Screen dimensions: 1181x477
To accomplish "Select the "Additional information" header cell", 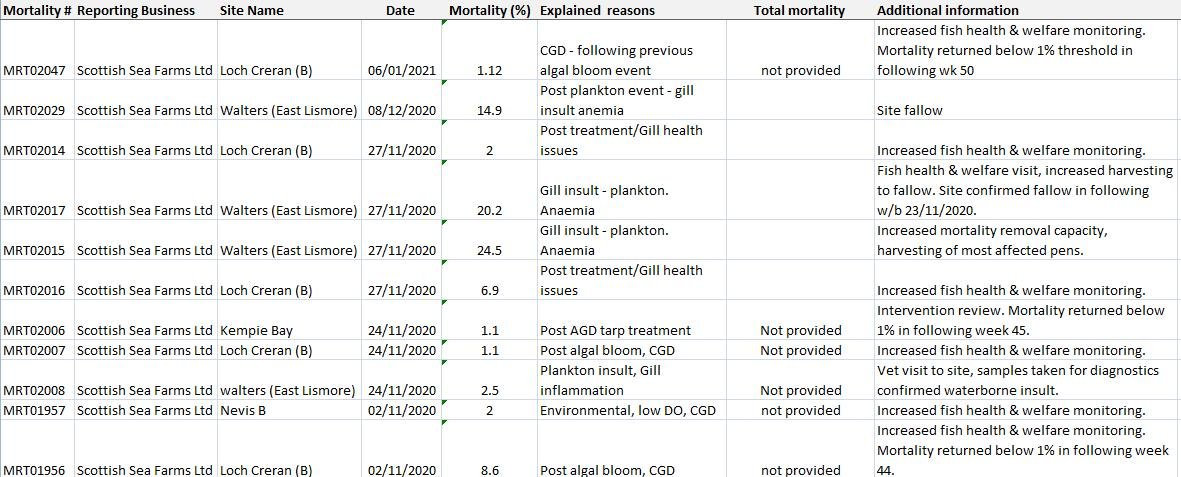I will [947, 10].
